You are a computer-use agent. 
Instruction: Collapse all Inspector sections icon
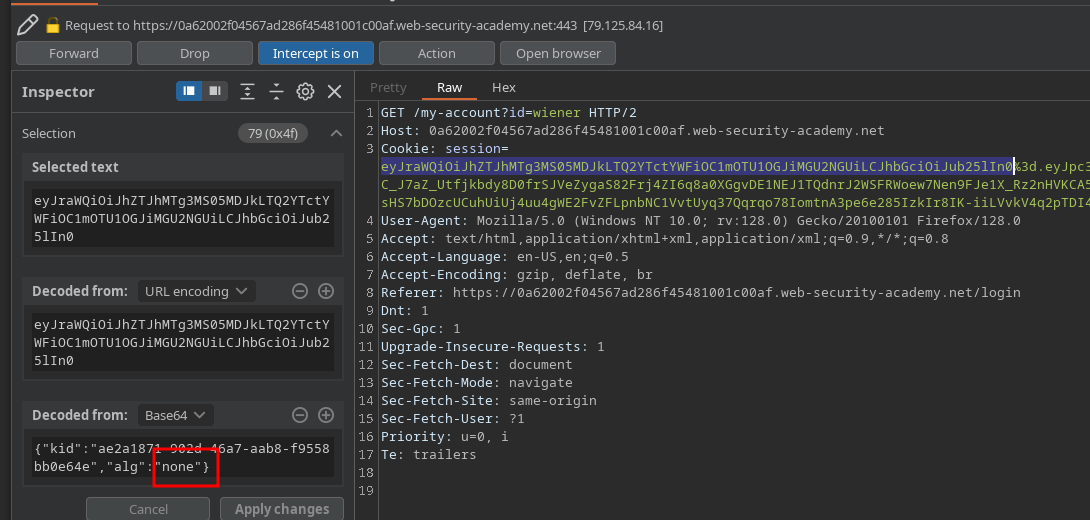[x=277, y=92]
